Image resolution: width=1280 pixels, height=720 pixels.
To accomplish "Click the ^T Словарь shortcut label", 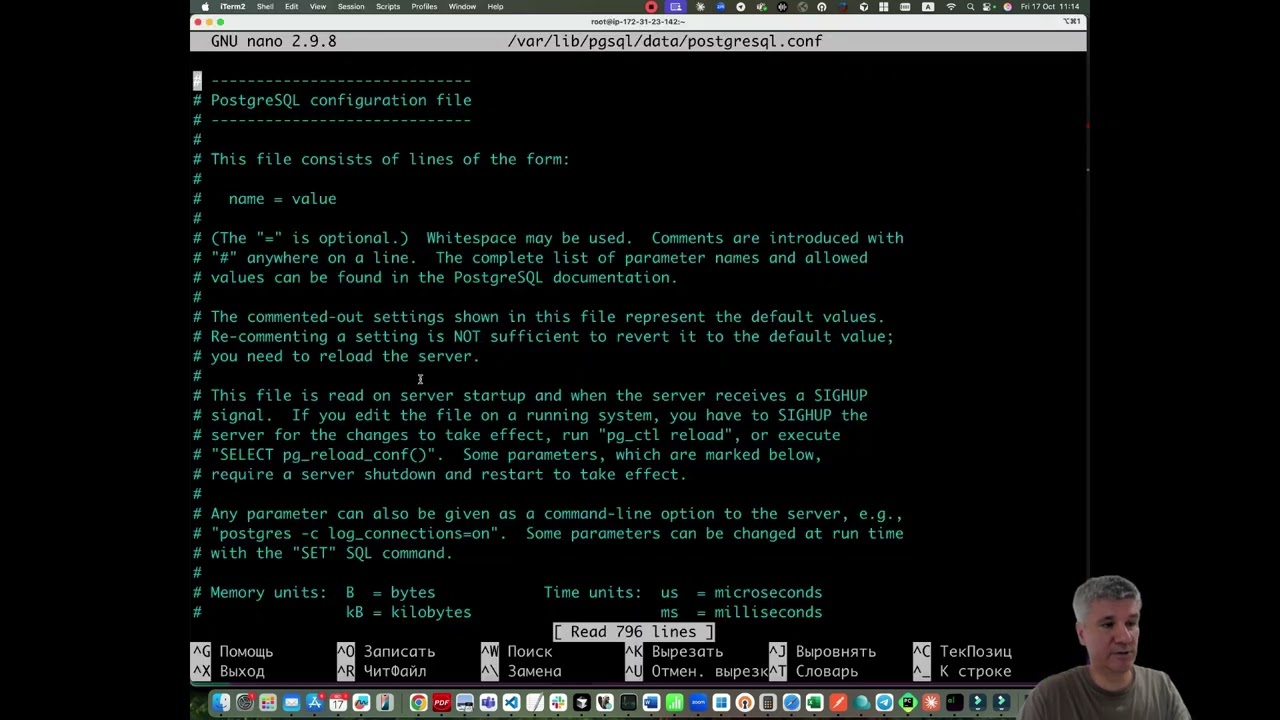I will (x=814, y=672).
